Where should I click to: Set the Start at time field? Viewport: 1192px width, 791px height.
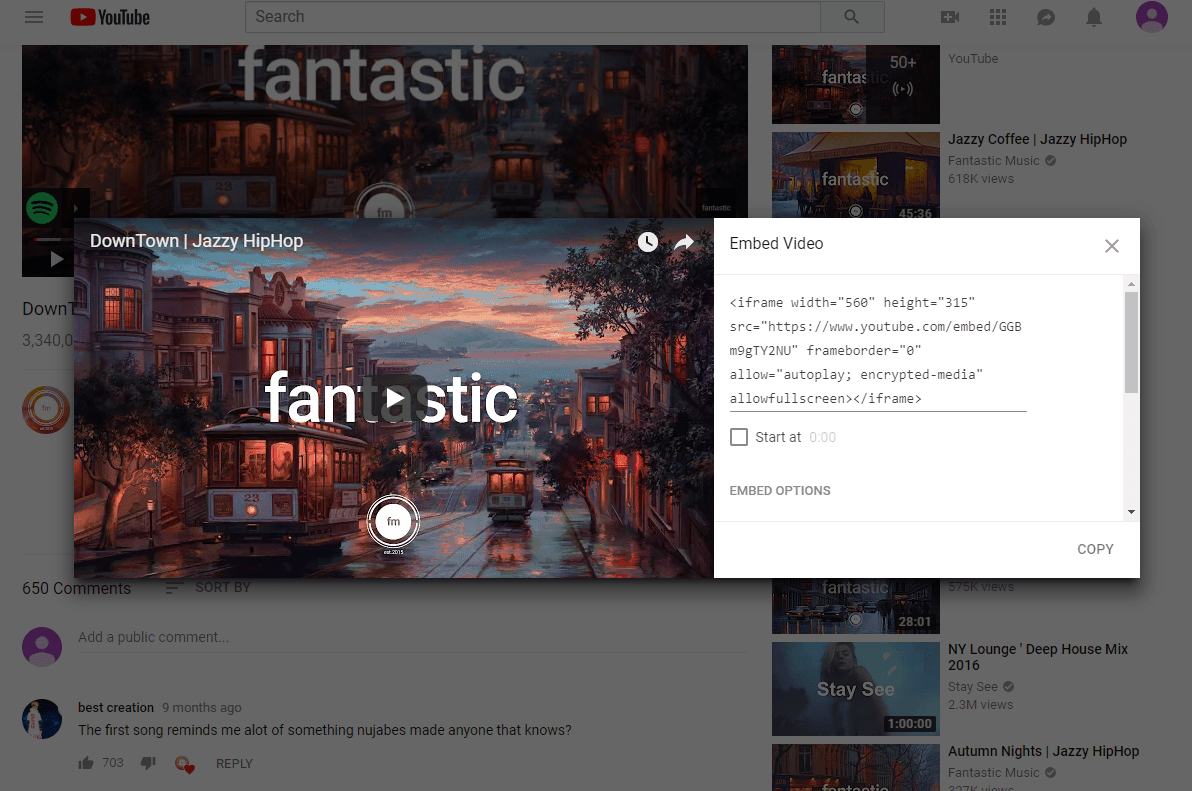coord(823,437)
